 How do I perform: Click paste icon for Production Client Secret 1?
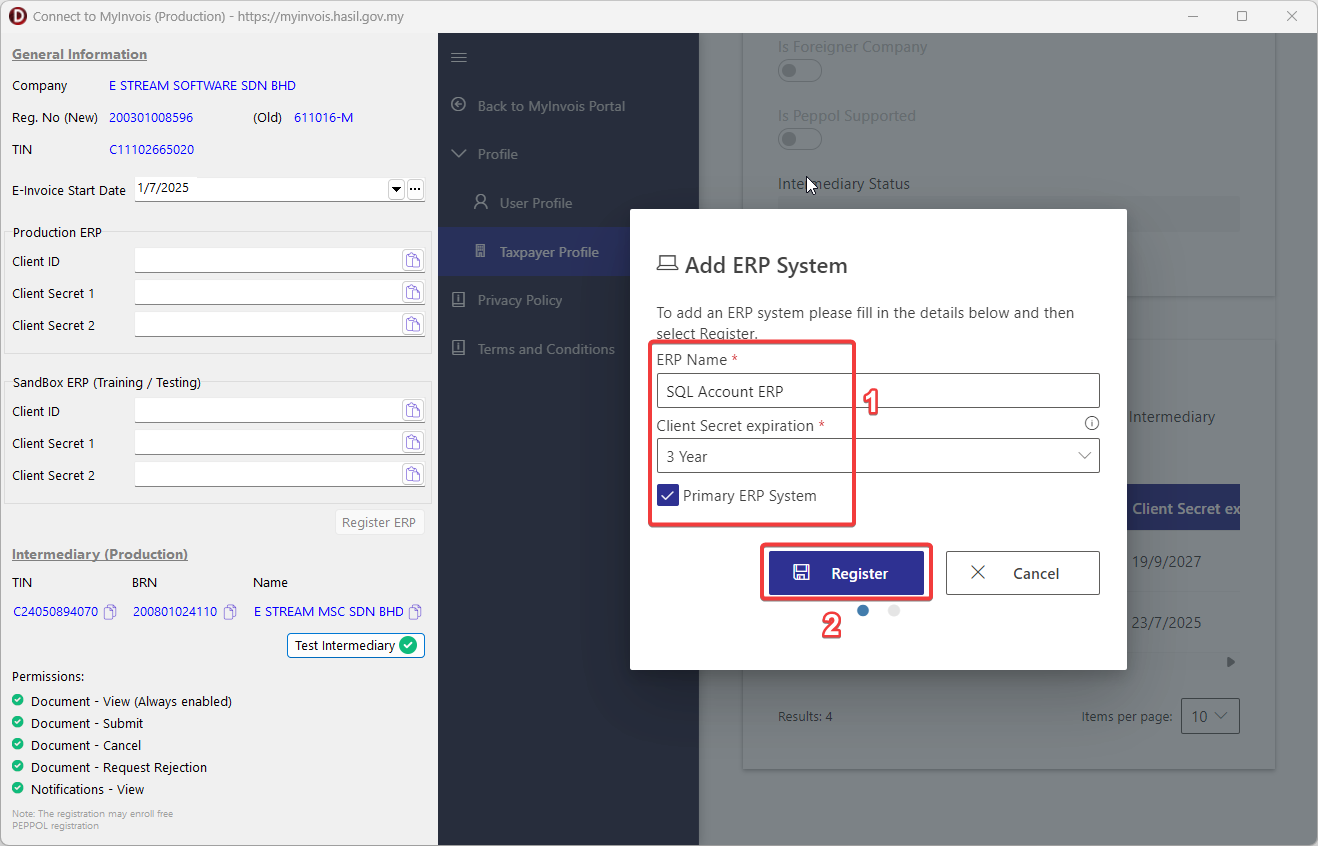pos(412,293)
